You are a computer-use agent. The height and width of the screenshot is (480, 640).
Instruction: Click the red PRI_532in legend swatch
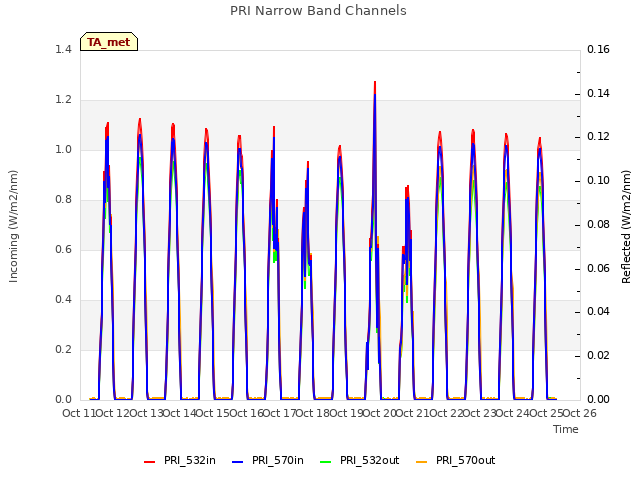(x=149, y=461)
